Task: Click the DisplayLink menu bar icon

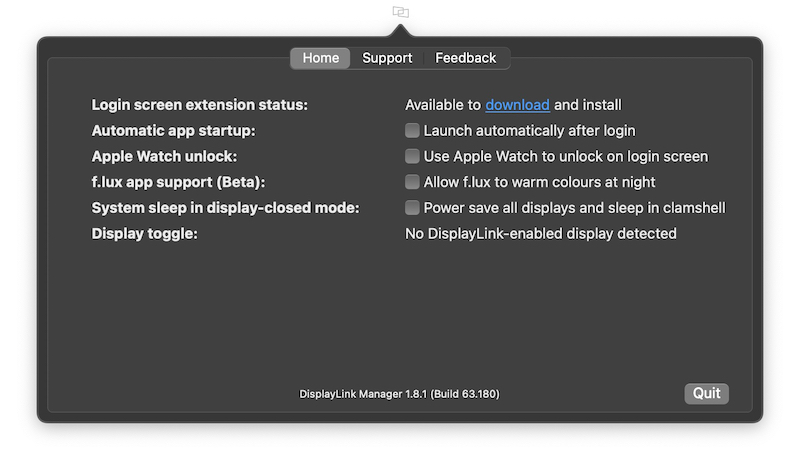Action: tap(401, 12)
